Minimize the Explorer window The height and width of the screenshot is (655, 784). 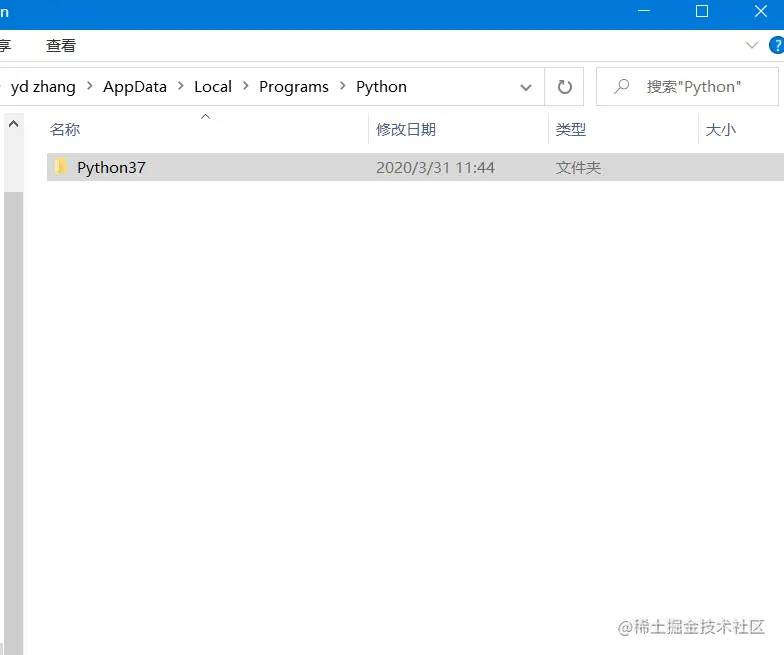coord(644,11)
